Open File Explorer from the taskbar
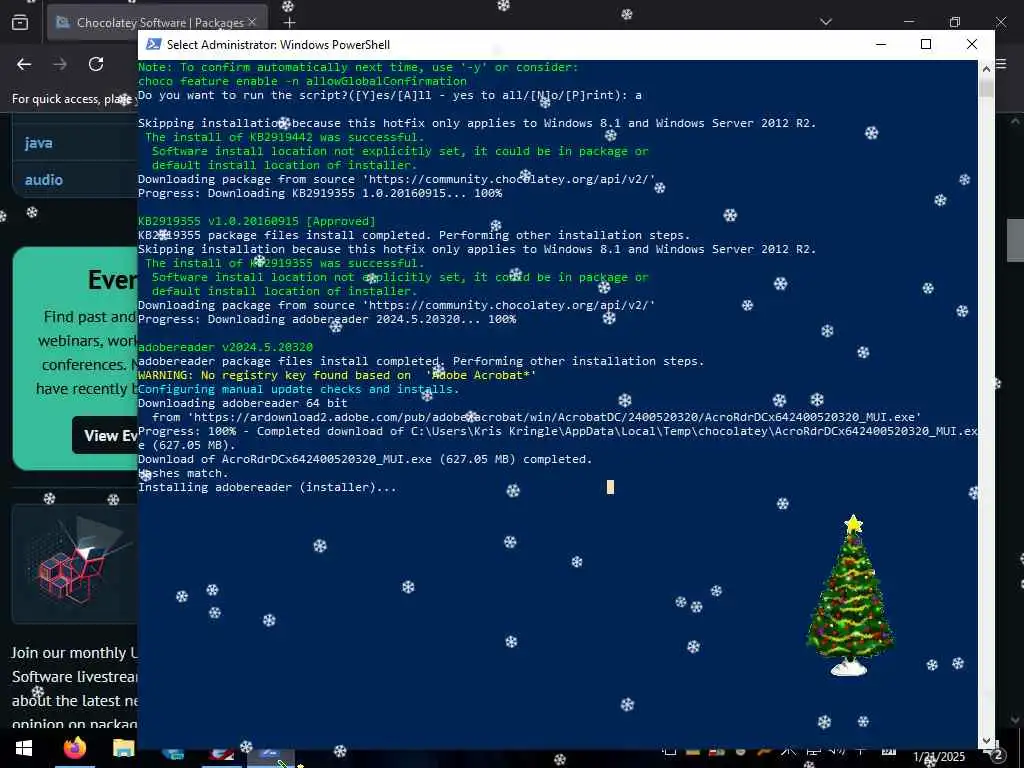 (x=123, y=748)
